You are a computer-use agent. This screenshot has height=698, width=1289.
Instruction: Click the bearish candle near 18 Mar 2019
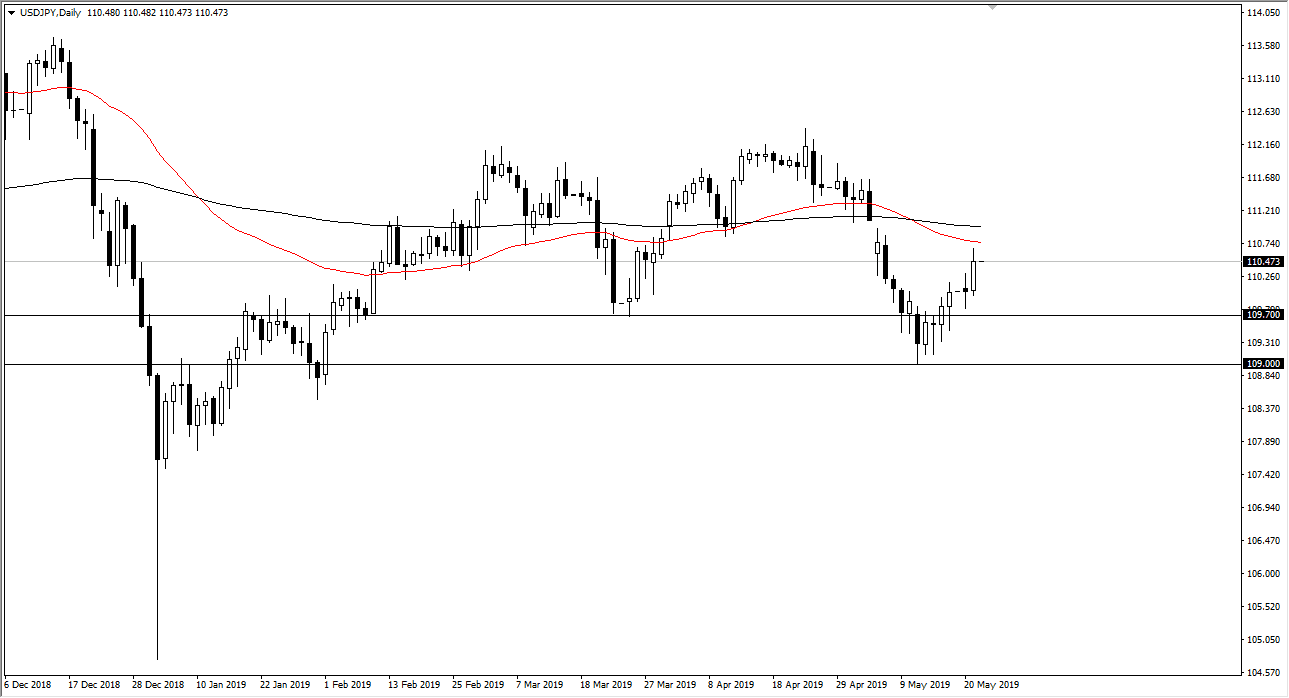[x=613, y=270]
